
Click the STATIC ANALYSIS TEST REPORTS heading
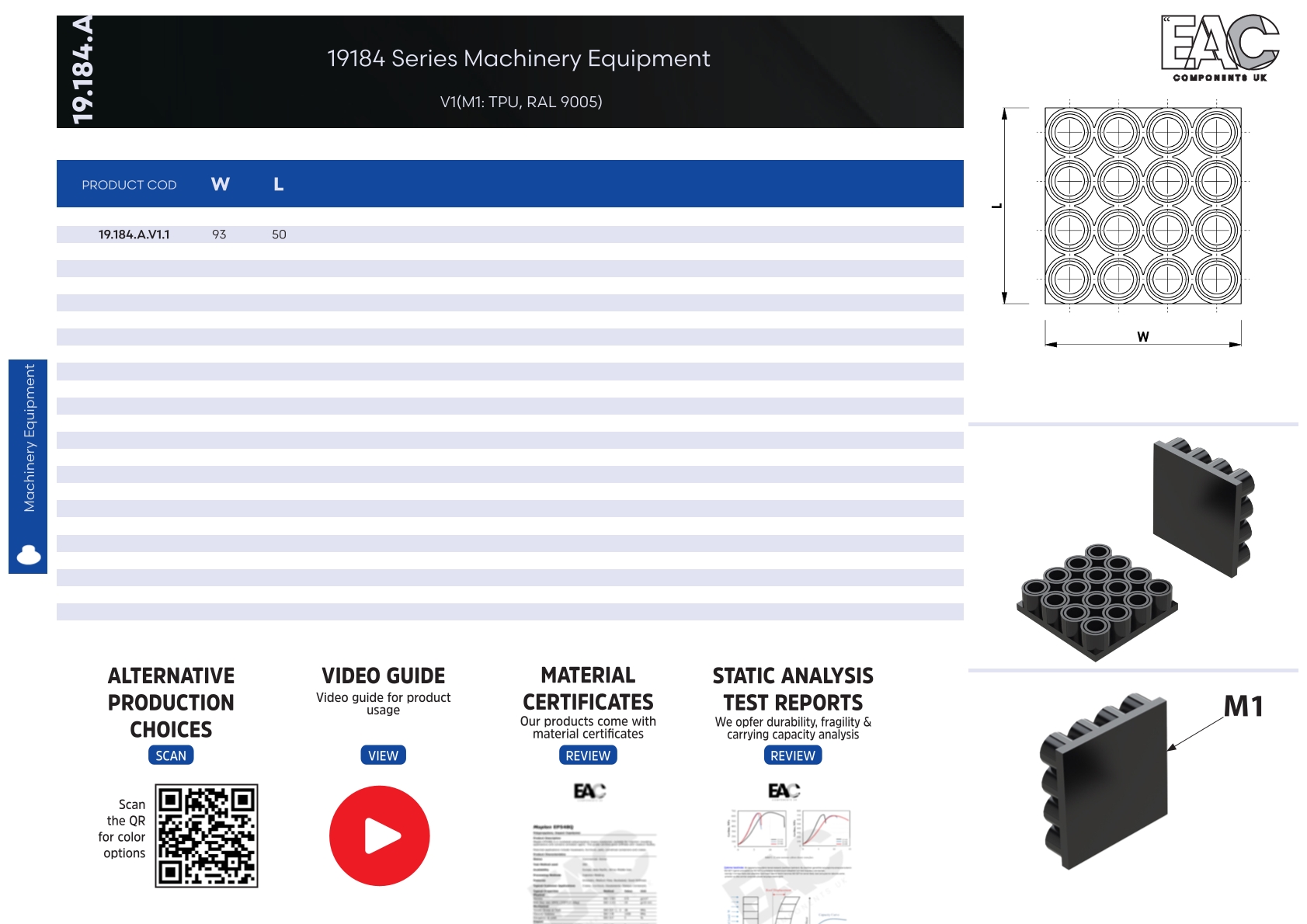[793, 690]
